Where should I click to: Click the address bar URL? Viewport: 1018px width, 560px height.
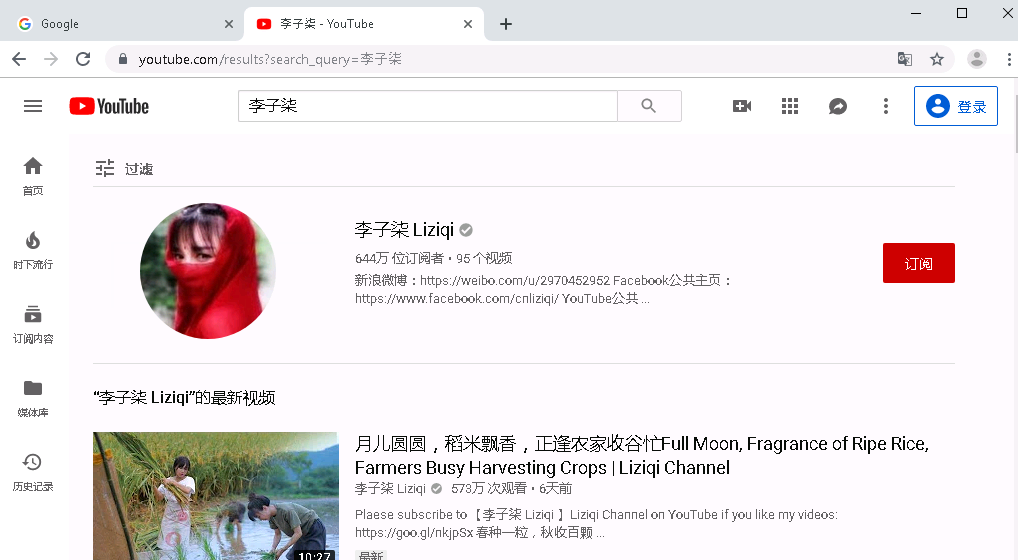[x=270, y=59]
